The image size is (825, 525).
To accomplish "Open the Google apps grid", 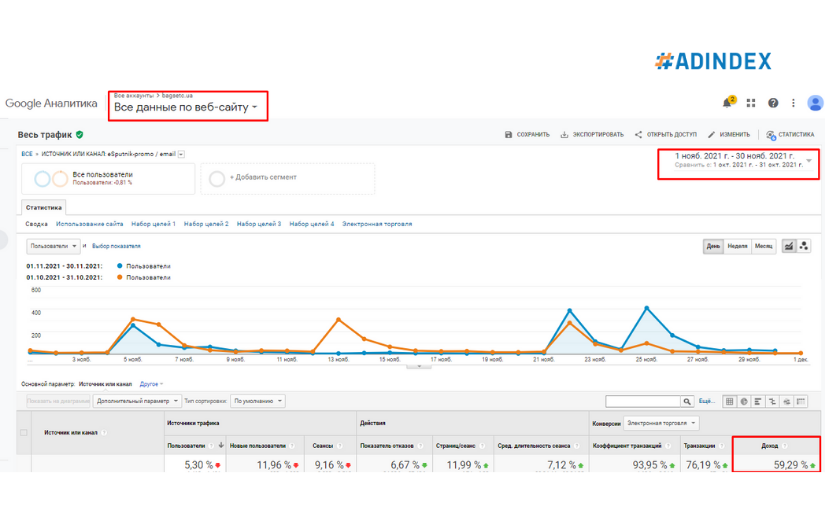I will coord(751,103).
